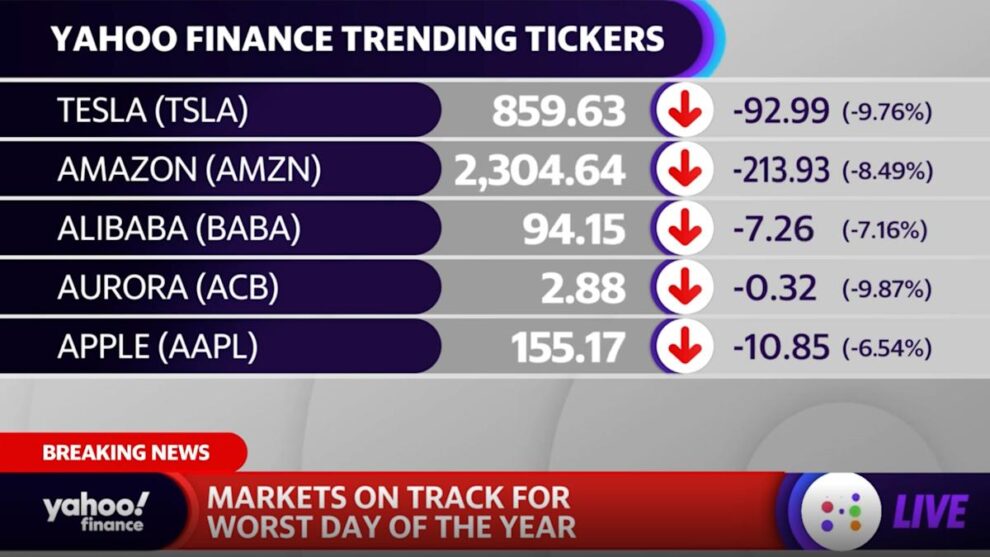Image resolution: width=990 pixels, height=557 pixels.
Task: Click Tesla's red down arrow icon
Action: coord(684,111)
